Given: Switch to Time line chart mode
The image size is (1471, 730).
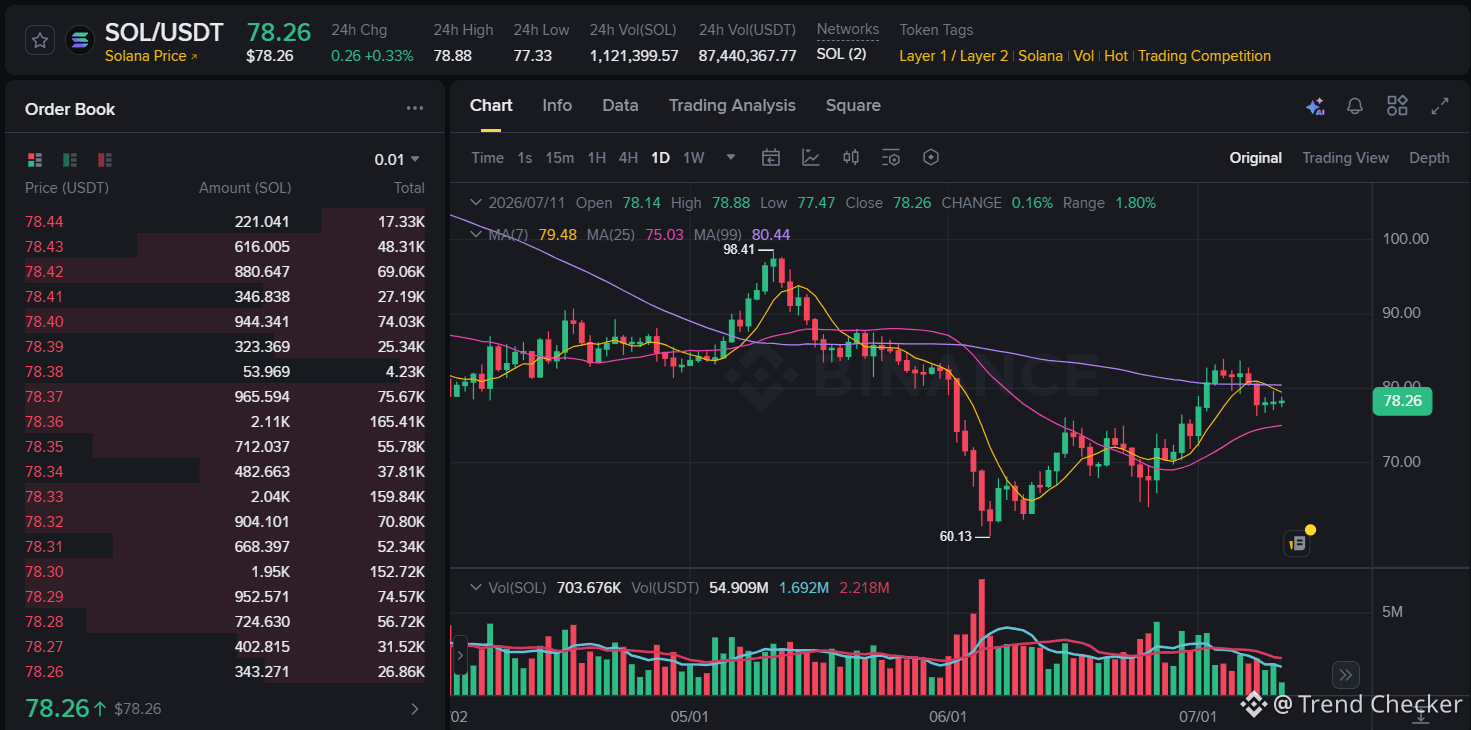Looking at the screenshot, I should [488, 158].
